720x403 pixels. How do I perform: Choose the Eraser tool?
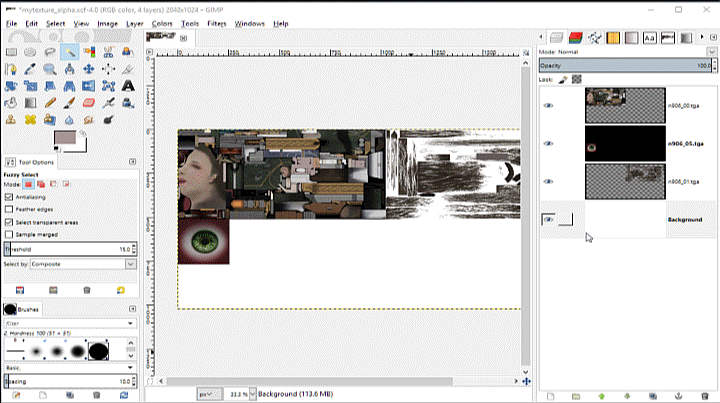coord(90,102)
